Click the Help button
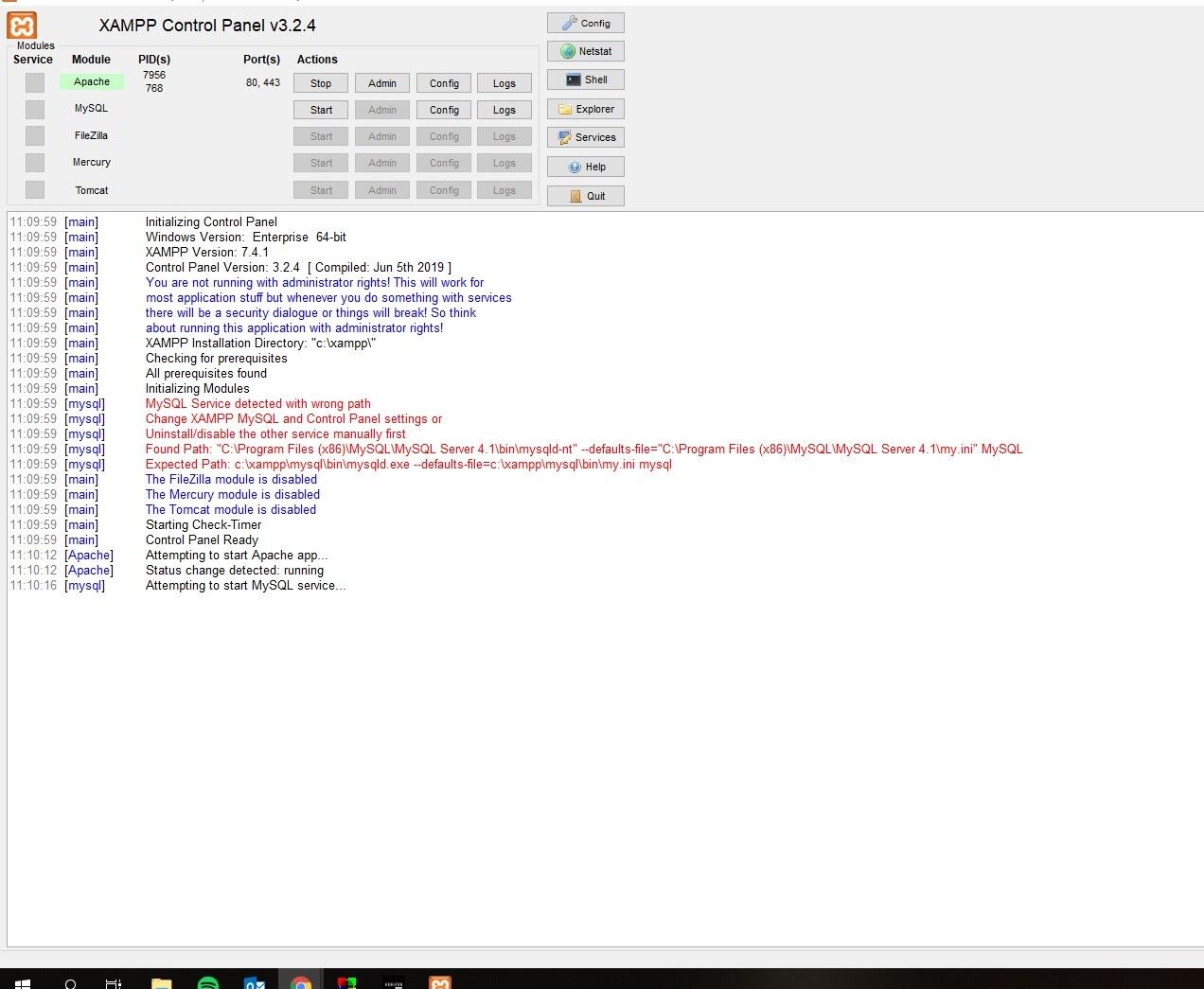 pyautogui.click(x=586, y=167)
